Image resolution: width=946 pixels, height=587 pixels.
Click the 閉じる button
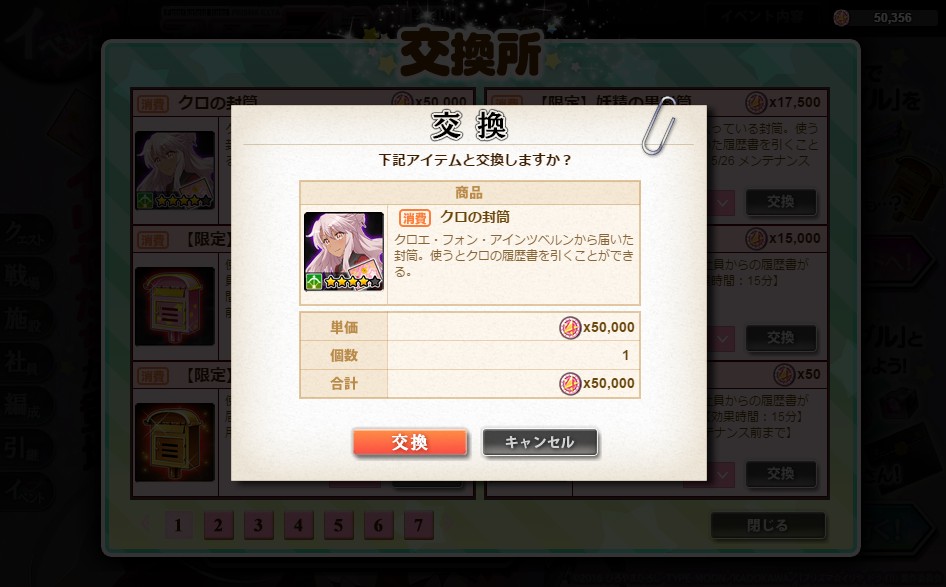click(x=767, y=525)
